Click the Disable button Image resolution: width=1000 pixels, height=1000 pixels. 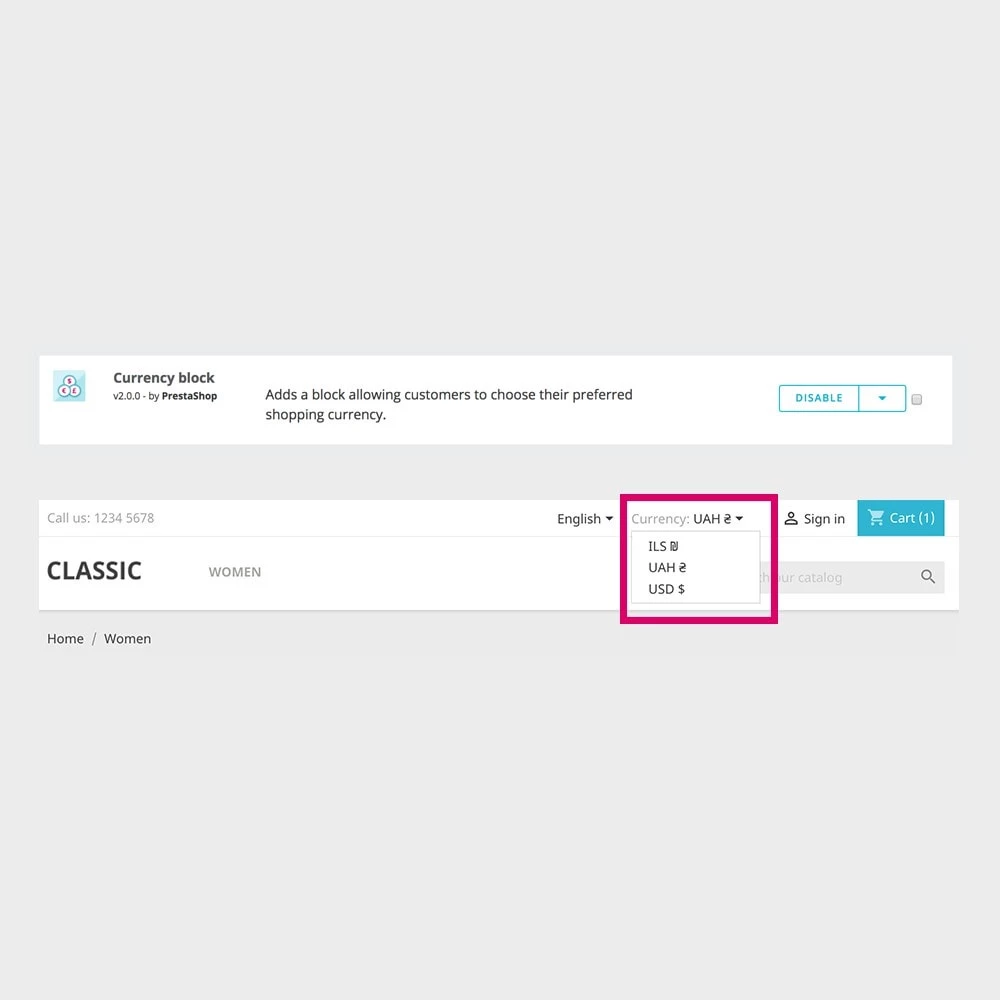[819, 398]
